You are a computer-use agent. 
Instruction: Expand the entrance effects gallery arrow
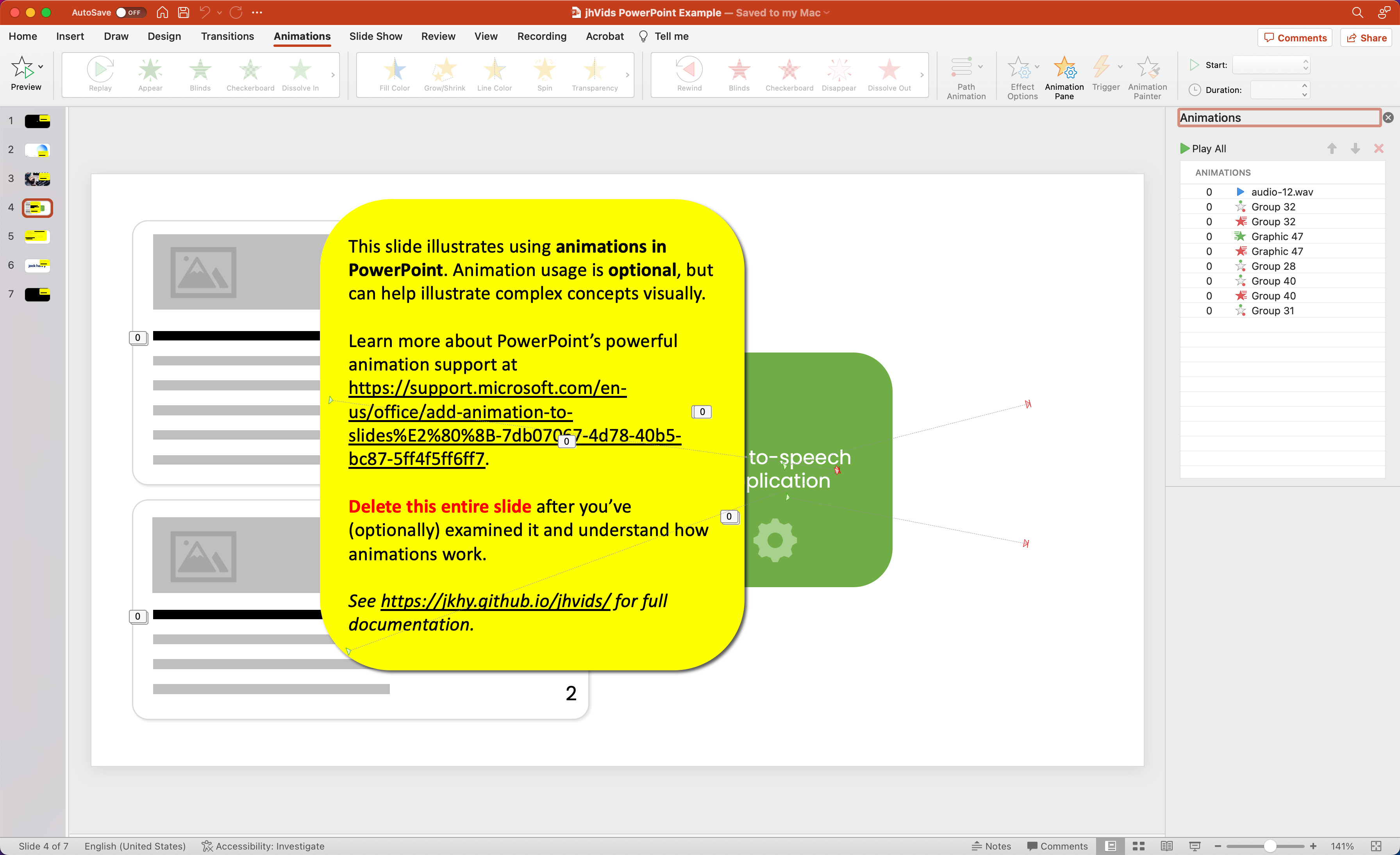pyautogui.click(x=333, y=75)
